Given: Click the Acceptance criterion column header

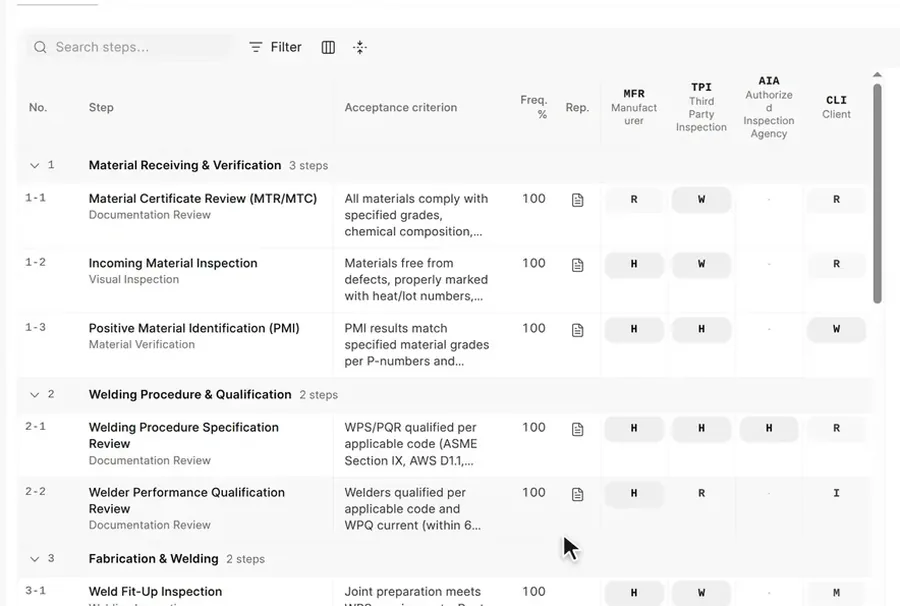Looking at the screenshot, I should tap(401, 107).
